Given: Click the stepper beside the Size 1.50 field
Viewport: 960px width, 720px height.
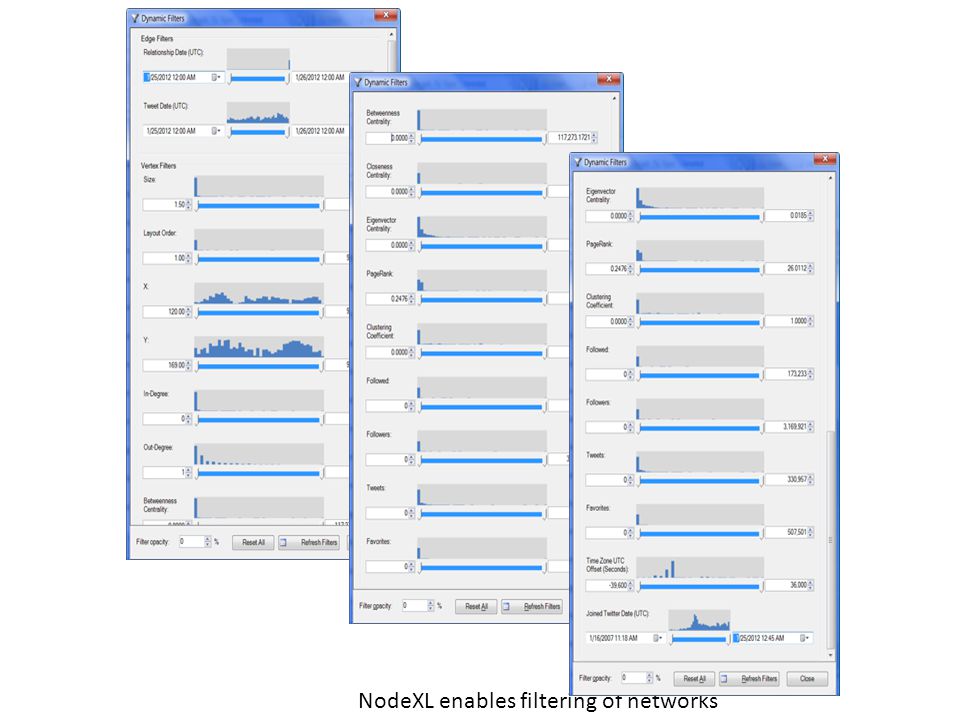Looking at the screenshot, I should coord(189,204).
